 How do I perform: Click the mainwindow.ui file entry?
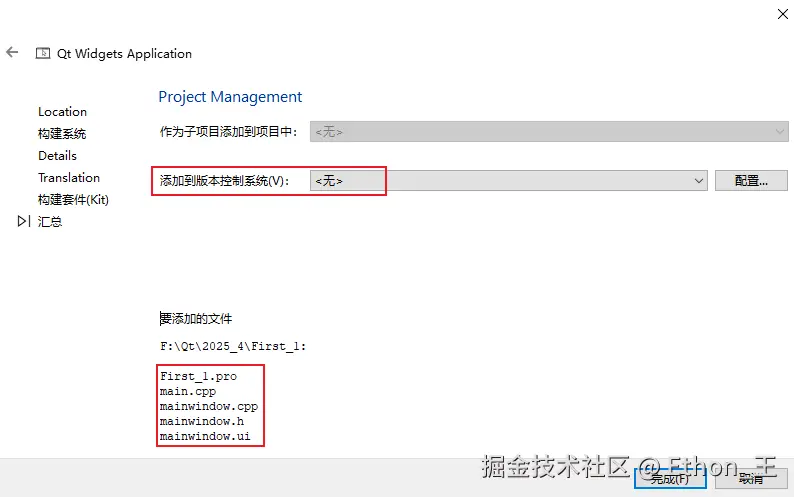coord(205,436)
